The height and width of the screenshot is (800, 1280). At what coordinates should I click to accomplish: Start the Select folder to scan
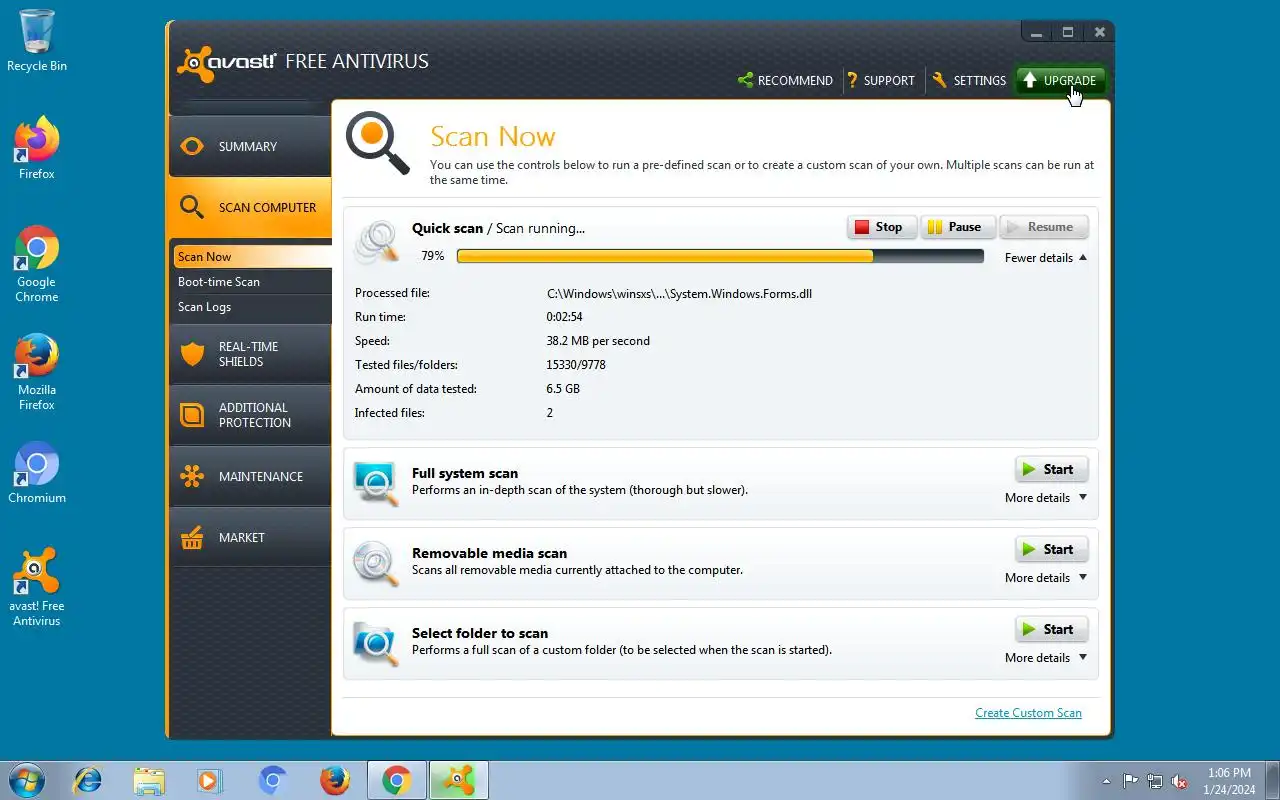pos(1051,629)
